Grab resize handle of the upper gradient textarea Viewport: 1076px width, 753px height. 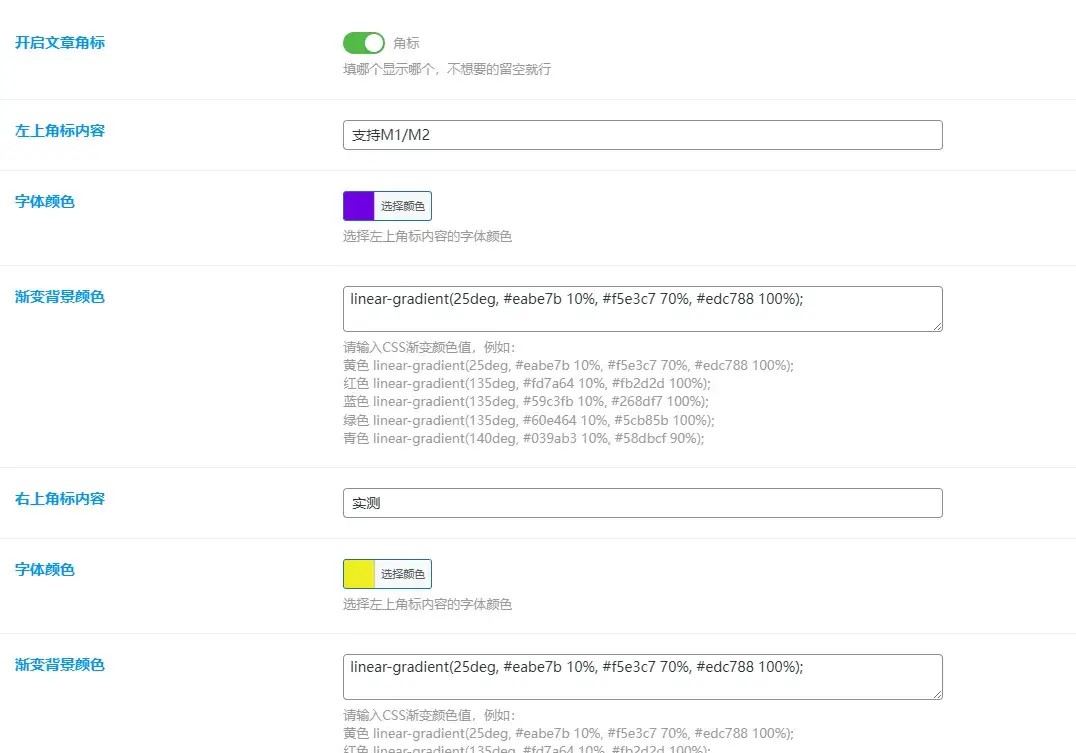937,326
